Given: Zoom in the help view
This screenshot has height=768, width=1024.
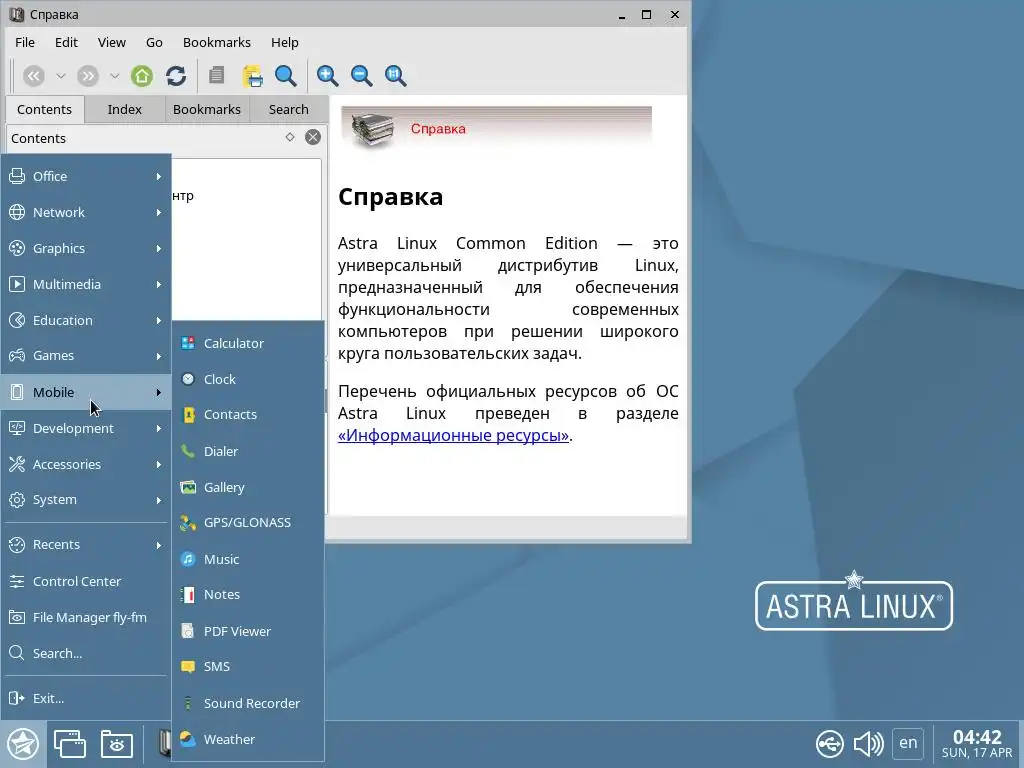Looking at the screenshot, I should pyautogui.click(x=327, y=76).
